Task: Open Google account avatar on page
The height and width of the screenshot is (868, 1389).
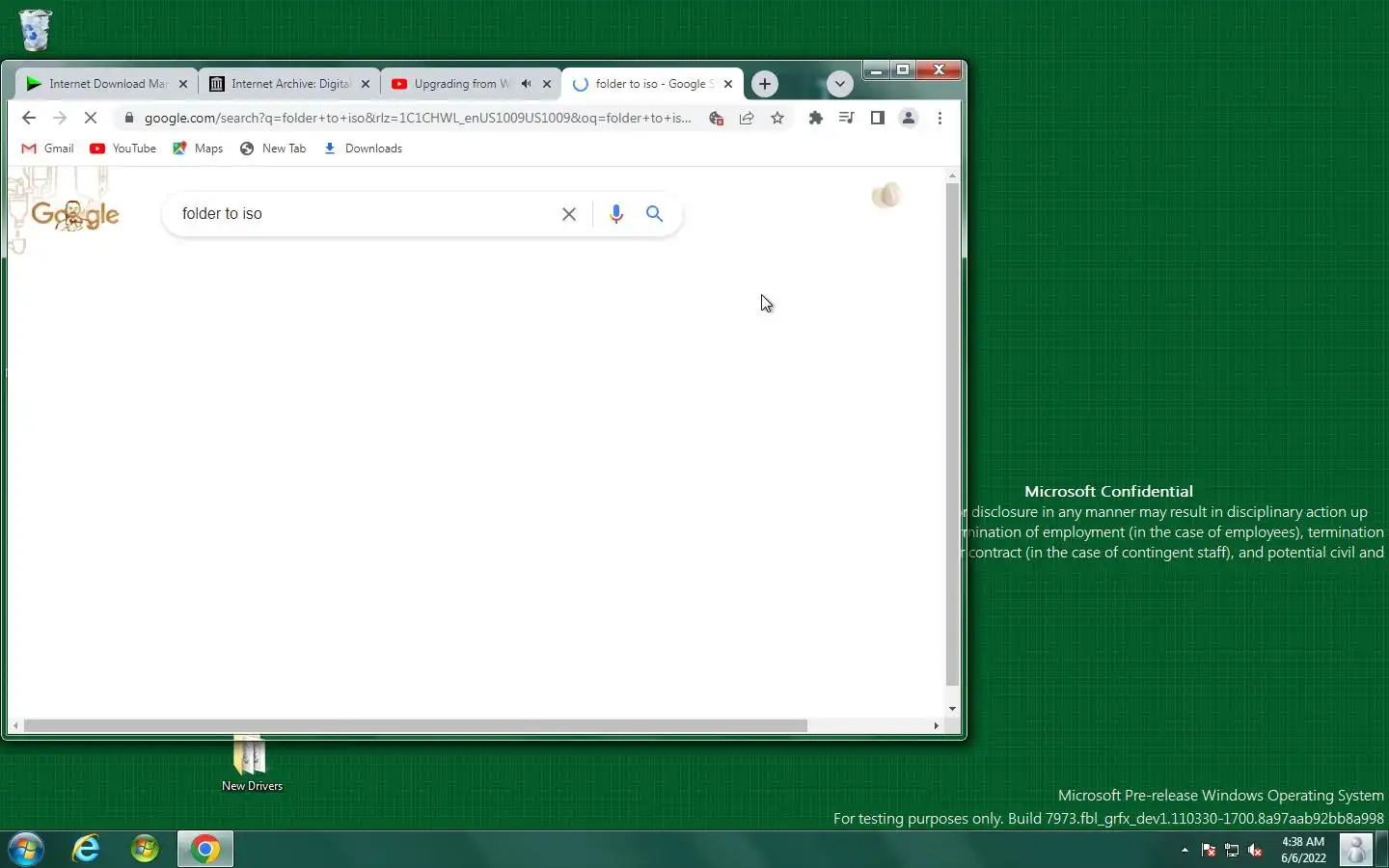Action: click(x=885, y=196)
